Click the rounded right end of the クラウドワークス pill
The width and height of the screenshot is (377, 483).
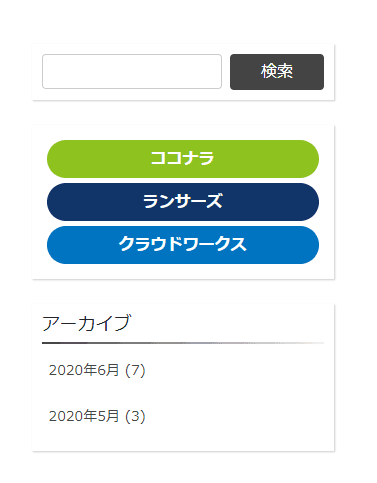(307, 245)
